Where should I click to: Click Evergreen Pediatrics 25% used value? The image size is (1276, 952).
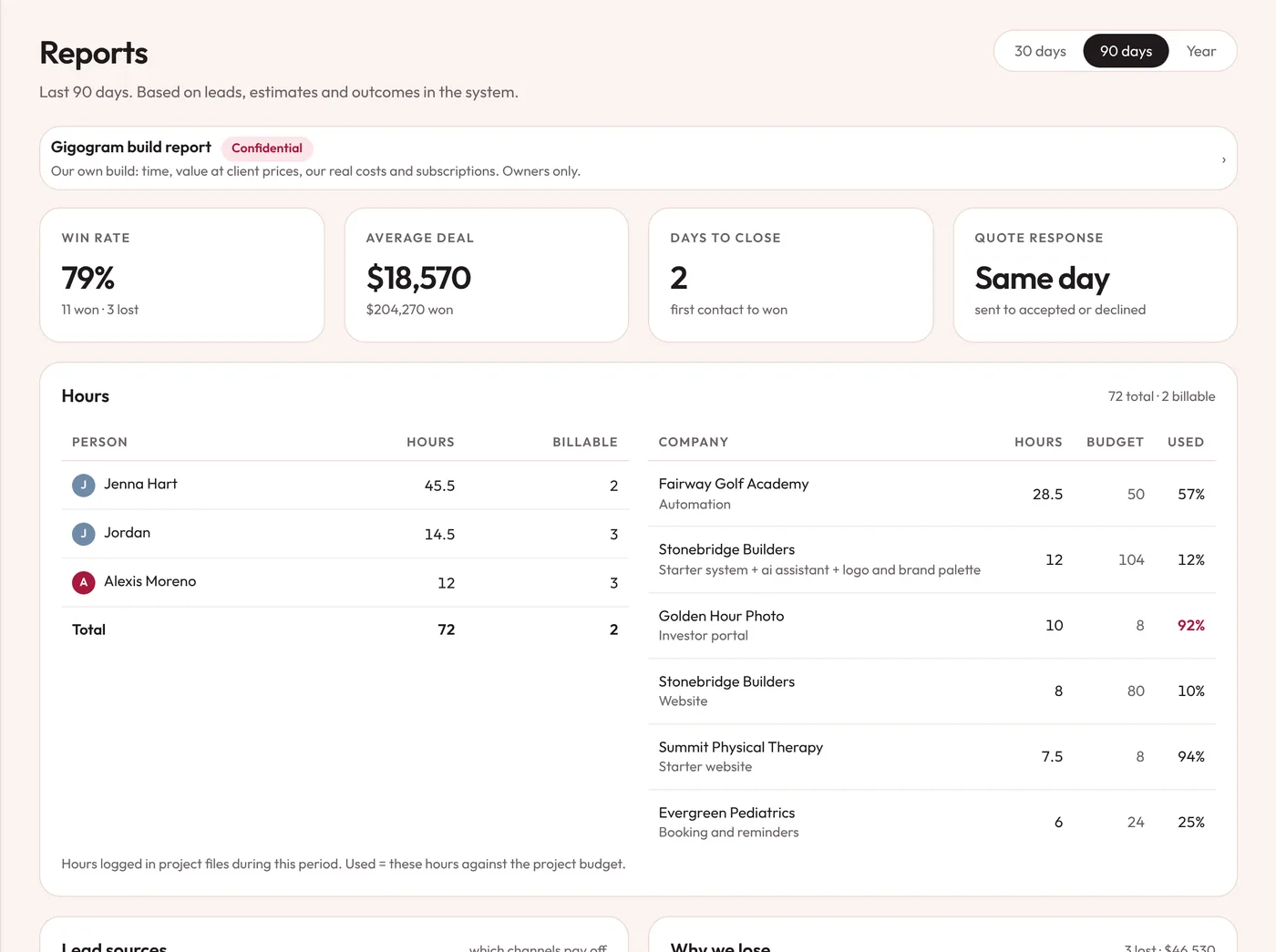tap(1190, 822)
